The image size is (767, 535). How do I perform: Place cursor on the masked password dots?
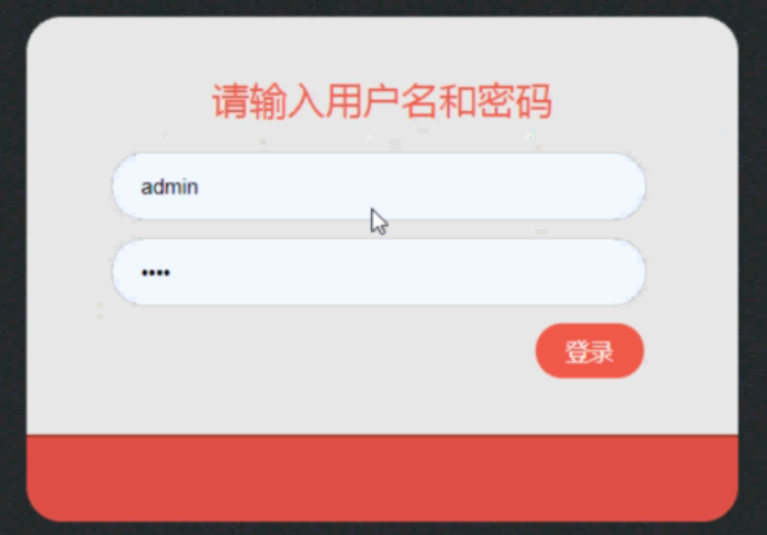(x=156, y=272)
